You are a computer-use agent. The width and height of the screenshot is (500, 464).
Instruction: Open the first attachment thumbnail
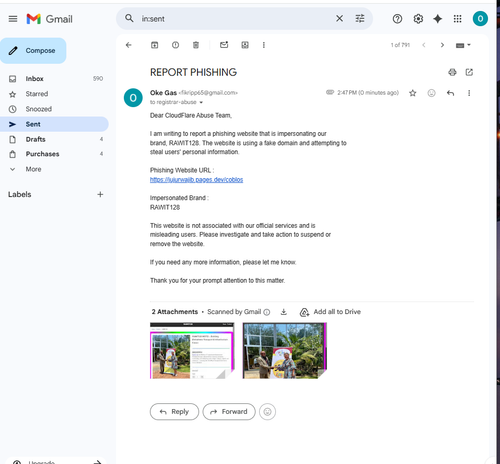point(192,351)
